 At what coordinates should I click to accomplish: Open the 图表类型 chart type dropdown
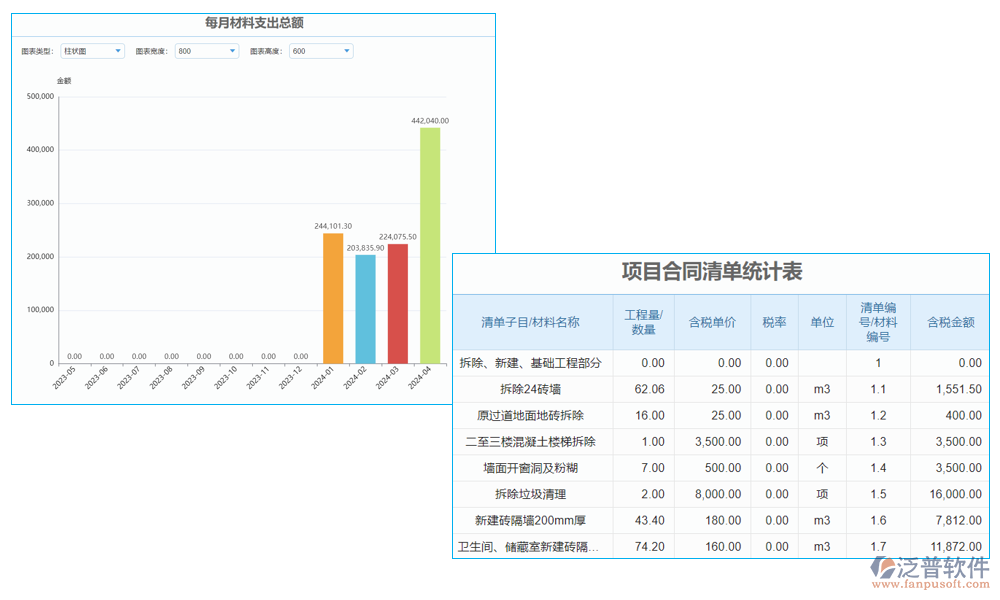pyautogui.click(x=91, y=51)
